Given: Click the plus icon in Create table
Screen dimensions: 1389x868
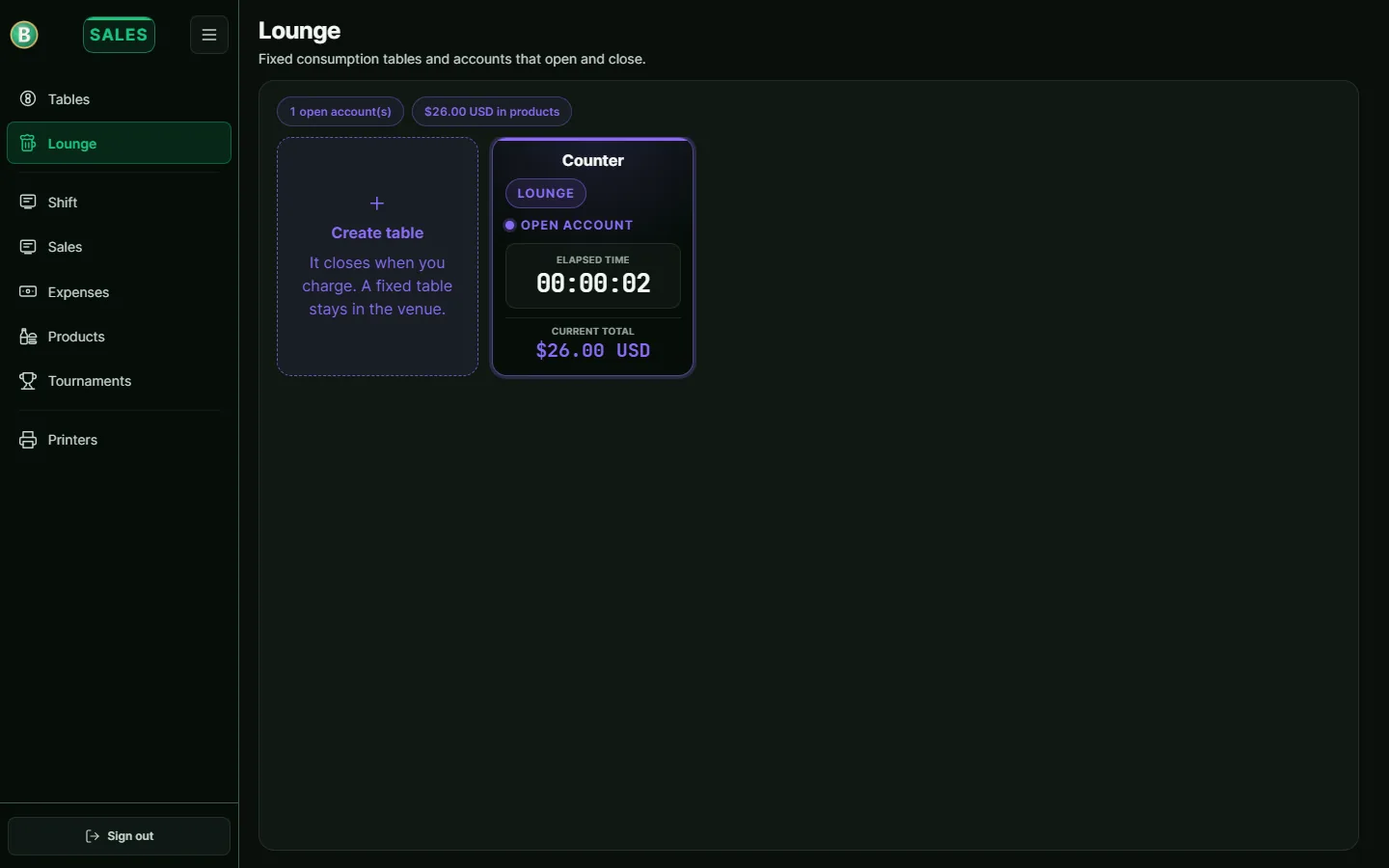Looking at the screenshot, I should pos(377,203).
